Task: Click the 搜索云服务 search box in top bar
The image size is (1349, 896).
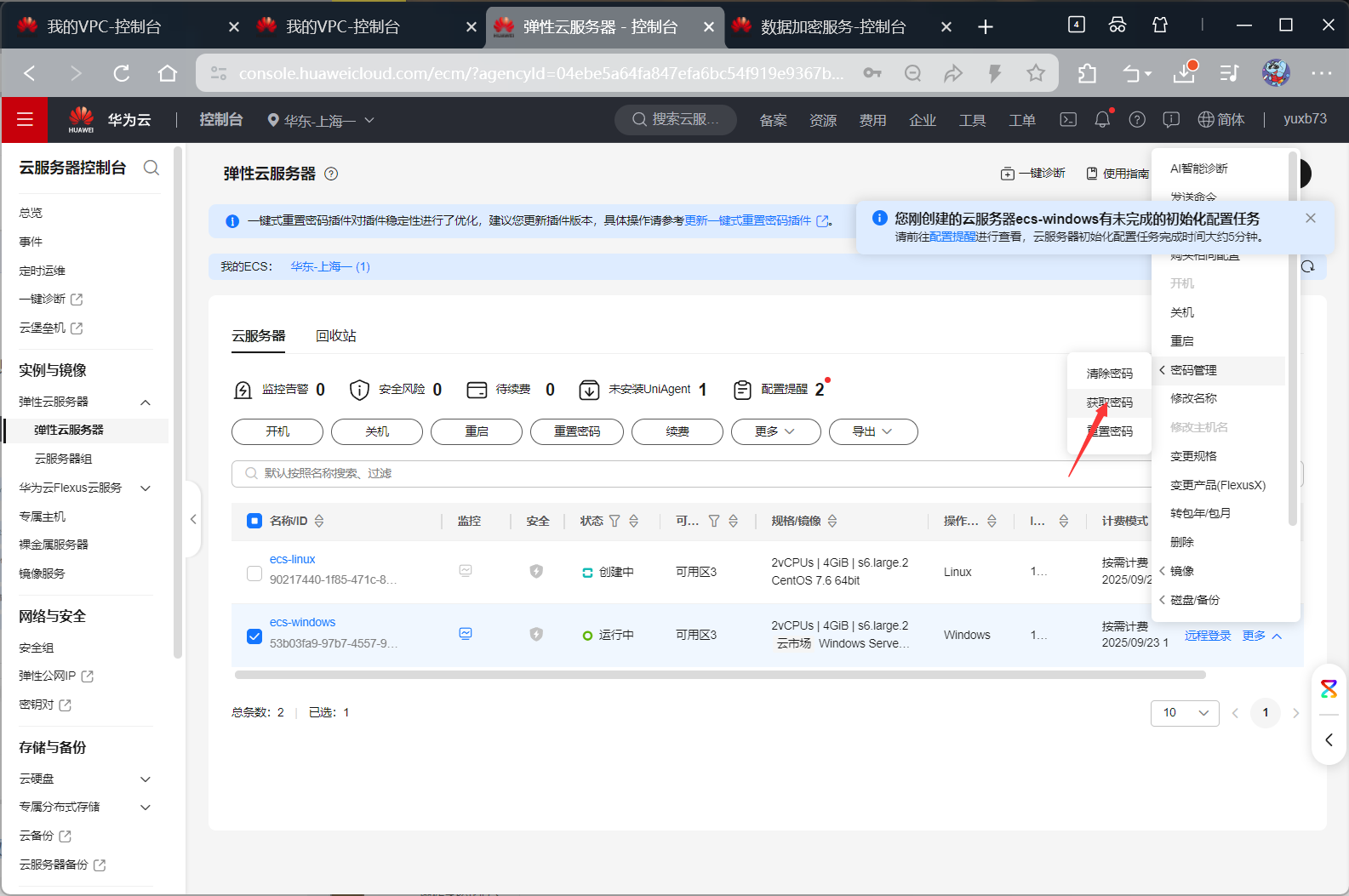Action: [x=676, y=120]
